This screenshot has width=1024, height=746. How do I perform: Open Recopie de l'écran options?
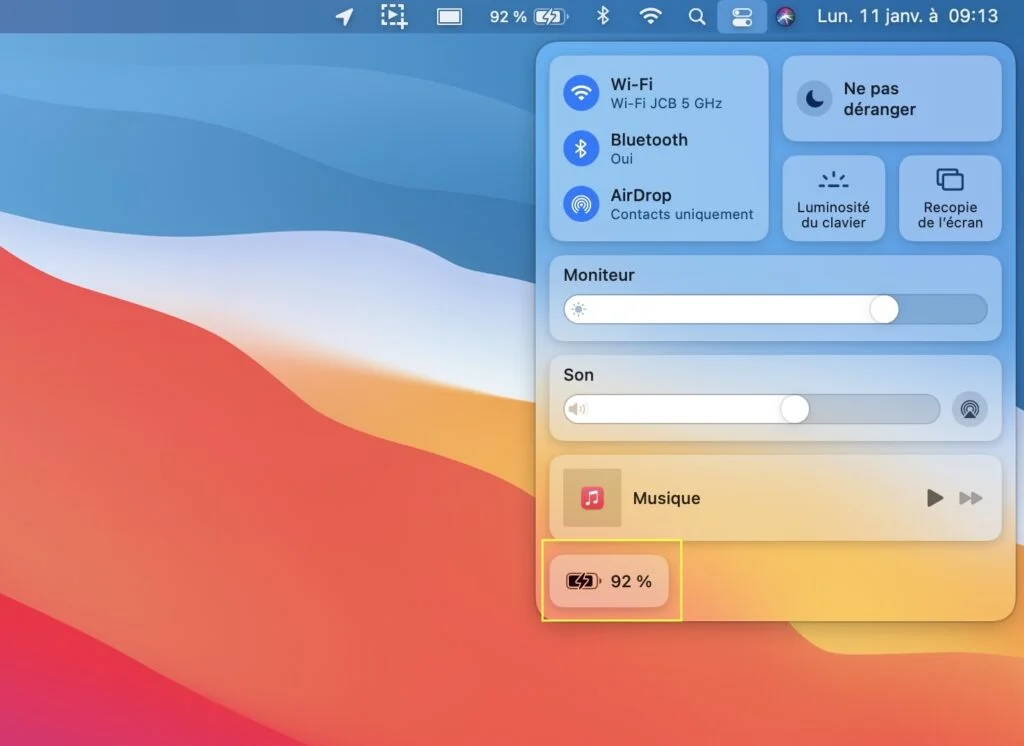[x=950, y=198]
